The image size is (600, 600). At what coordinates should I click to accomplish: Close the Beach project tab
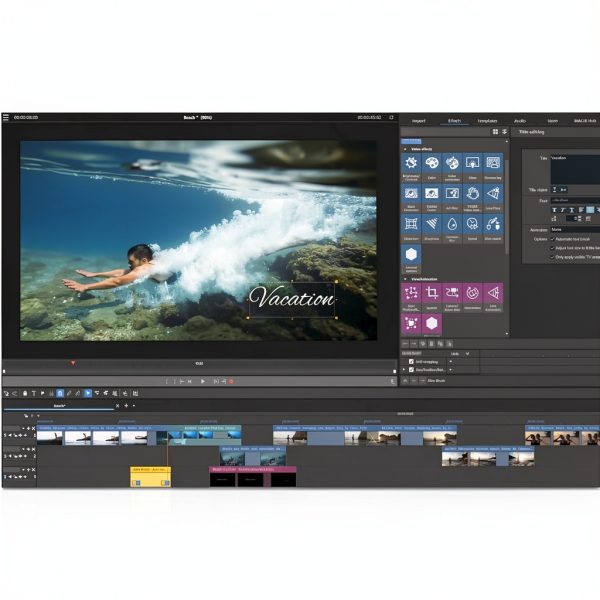117,406
